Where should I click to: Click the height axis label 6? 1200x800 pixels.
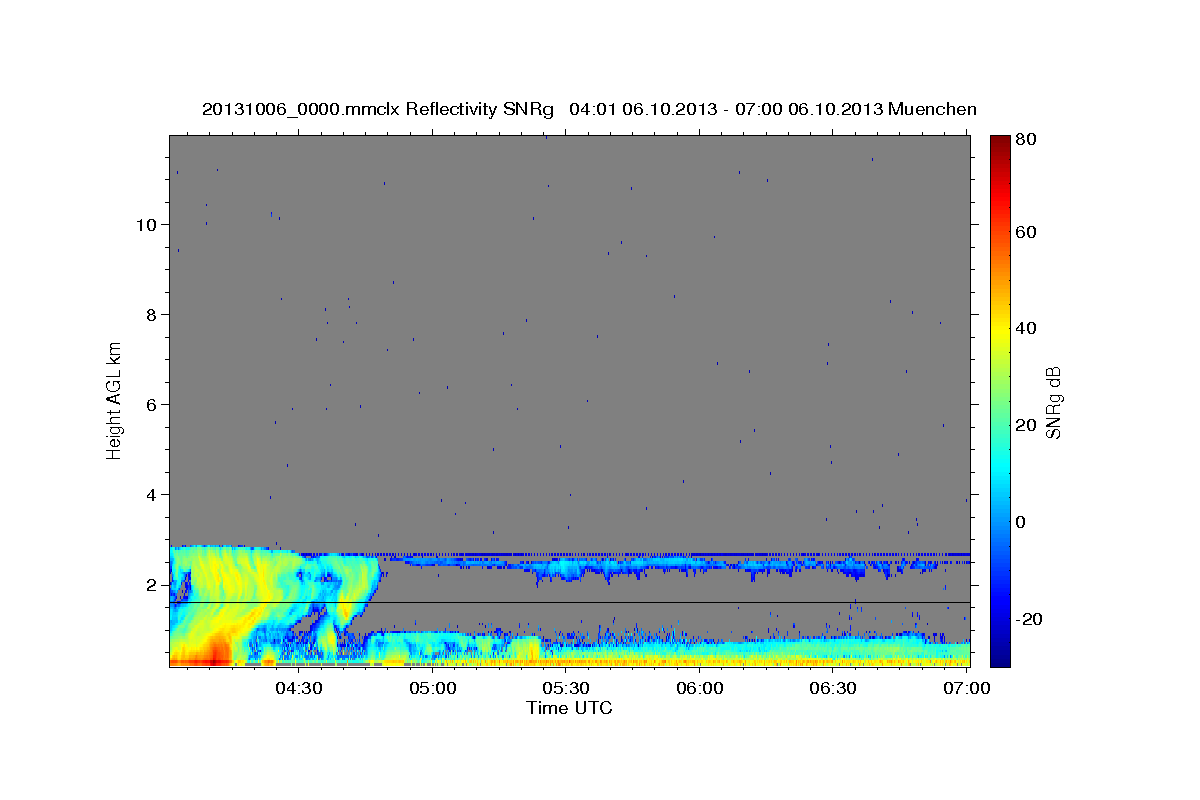pyautogui.click(x=151, y=404)
